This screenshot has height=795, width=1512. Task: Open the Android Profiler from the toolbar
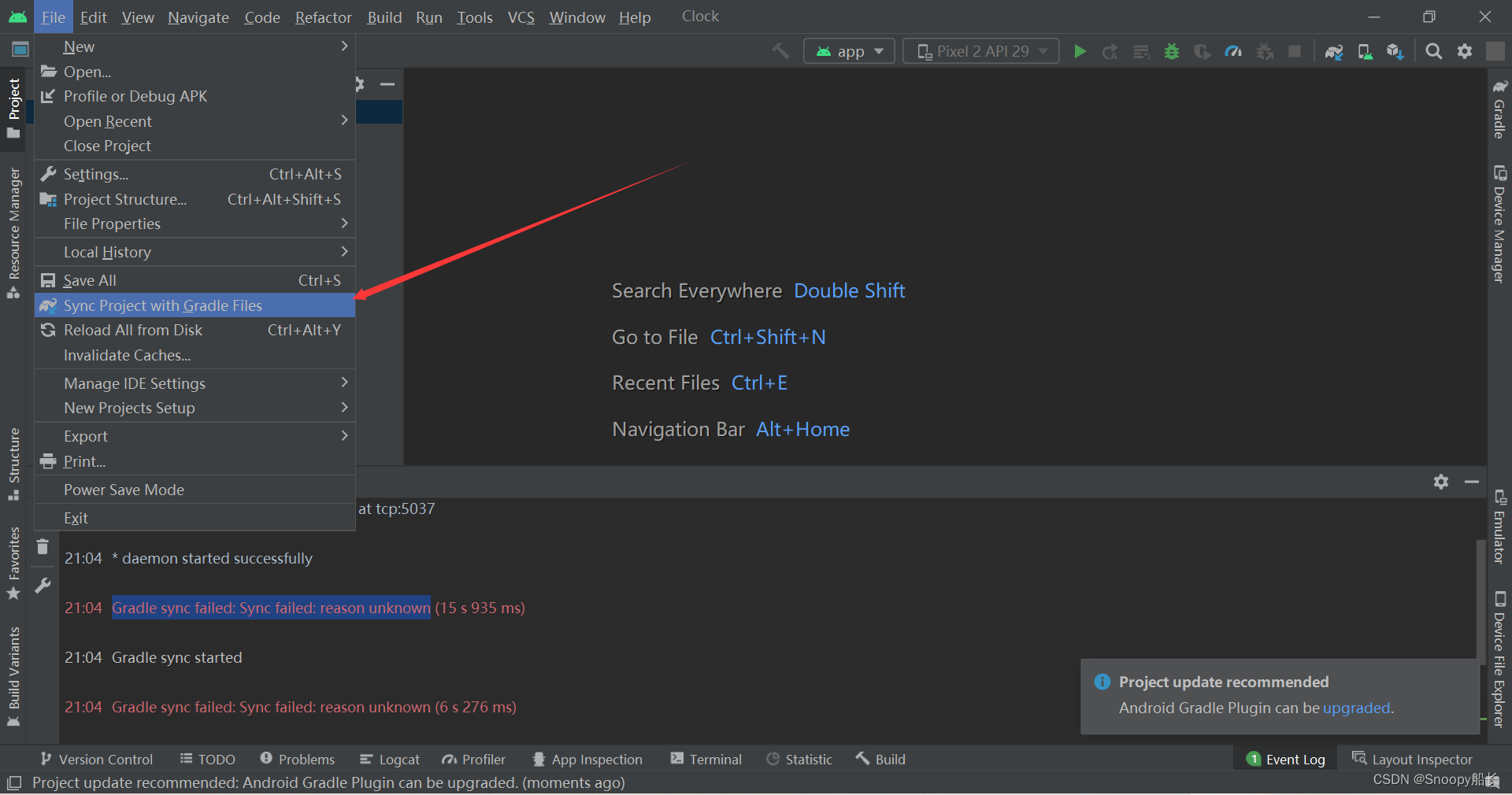[x=1233, y=51]
